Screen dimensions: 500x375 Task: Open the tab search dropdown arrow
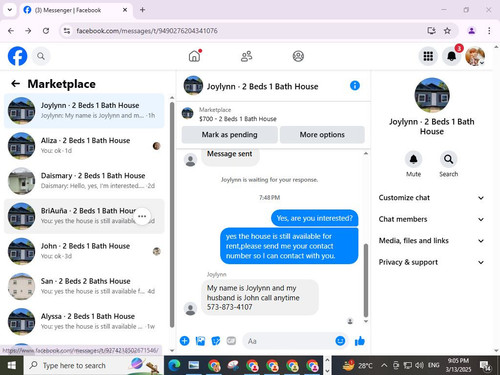[x=10, y=10]
